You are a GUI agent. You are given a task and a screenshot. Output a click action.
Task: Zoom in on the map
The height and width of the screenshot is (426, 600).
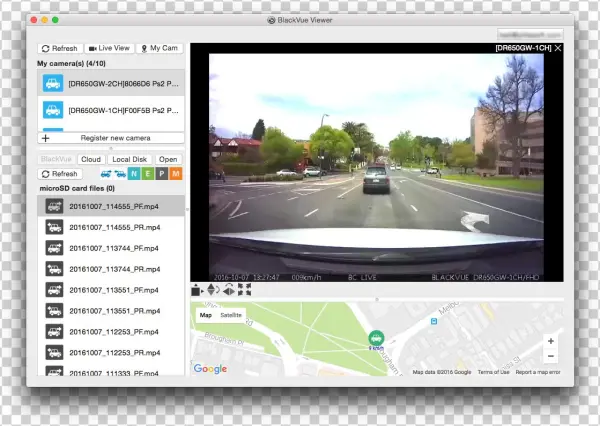[551, 341]
